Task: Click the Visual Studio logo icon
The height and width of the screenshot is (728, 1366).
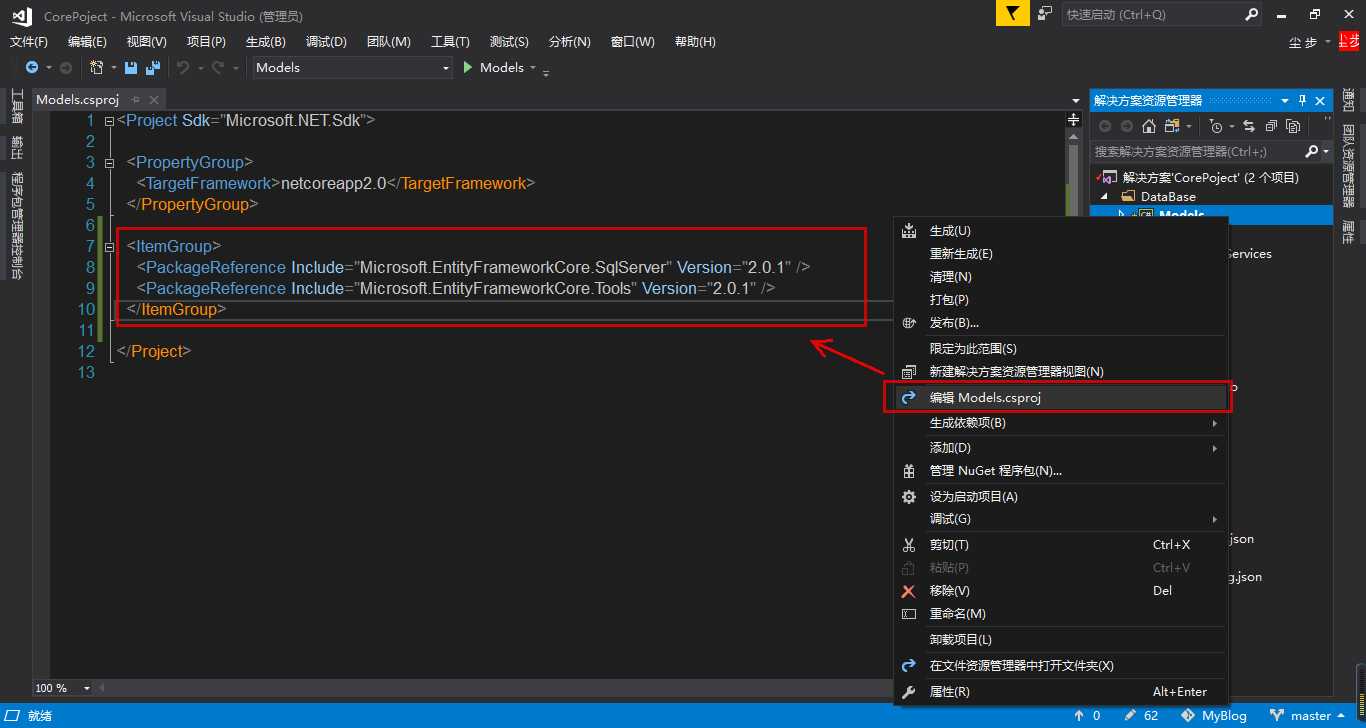Action: (22, 15)
